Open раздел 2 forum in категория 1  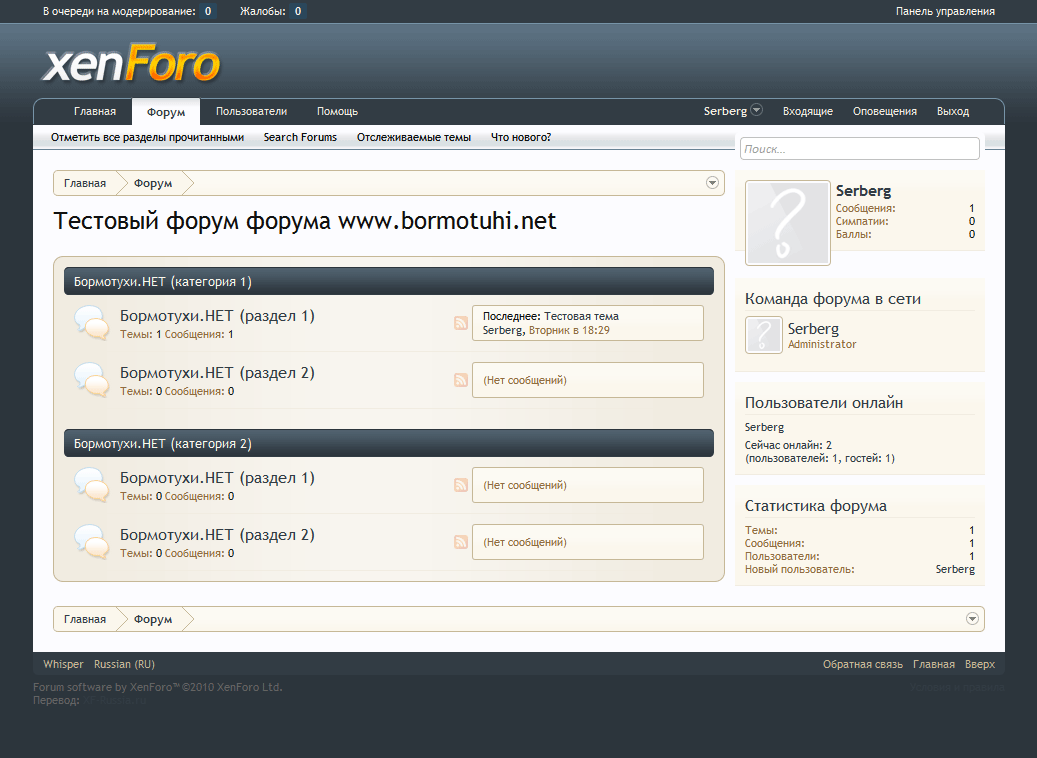[217, 372]
